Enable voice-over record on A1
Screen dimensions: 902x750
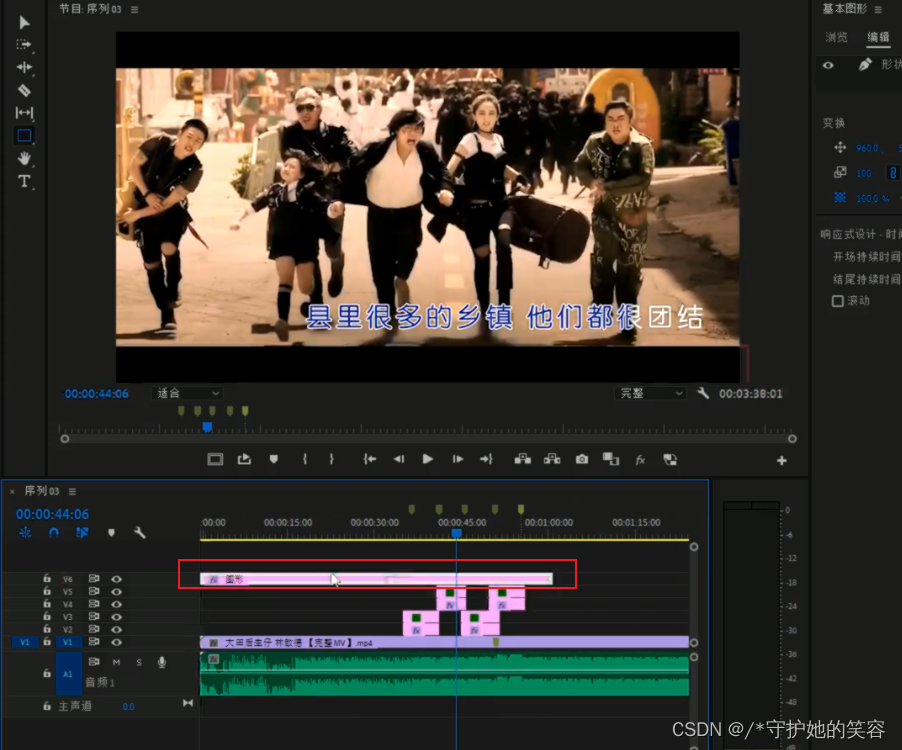pyautogui.click(x=162, y=662)
